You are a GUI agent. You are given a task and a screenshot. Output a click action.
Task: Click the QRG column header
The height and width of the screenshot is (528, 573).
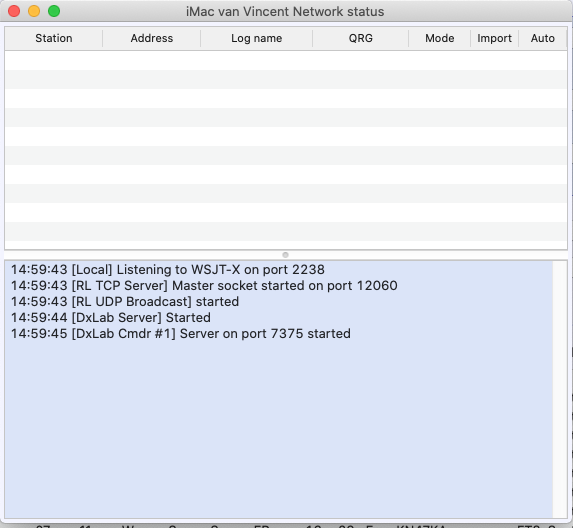pyautogui.click(x=361, y=38)
